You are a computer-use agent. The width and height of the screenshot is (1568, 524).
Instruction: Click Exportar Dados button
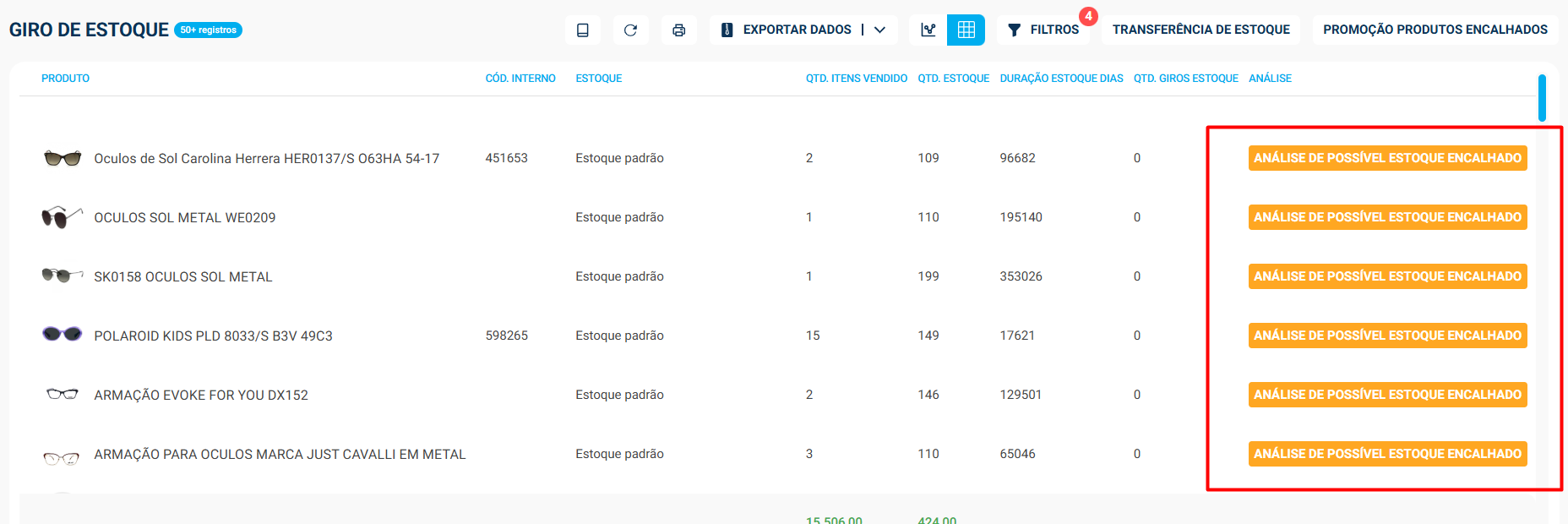click(x=787, y=30)
